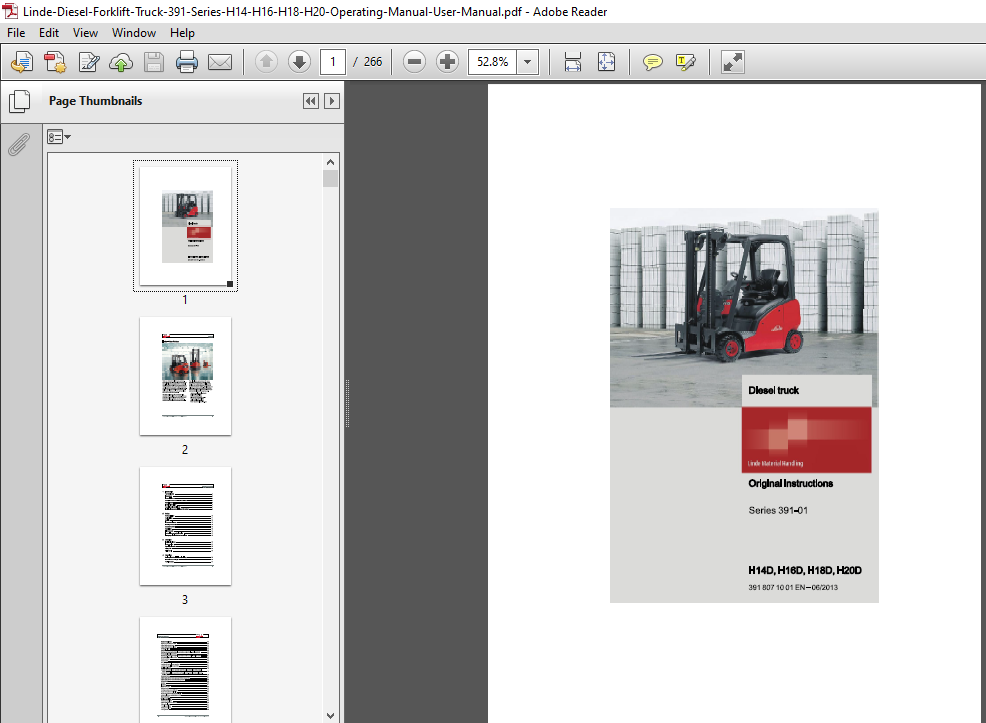This screenshot has height=723, width=986.
Task: Click the page number input field
Action: (x=333, y=62)
